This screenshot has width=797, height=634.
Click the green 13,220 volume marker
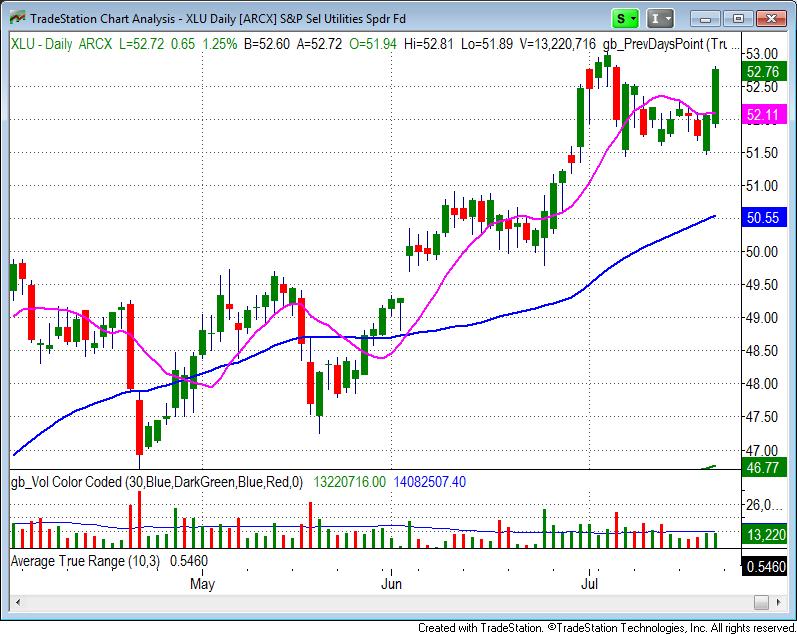pyautogui.click(x=763, y=536)
